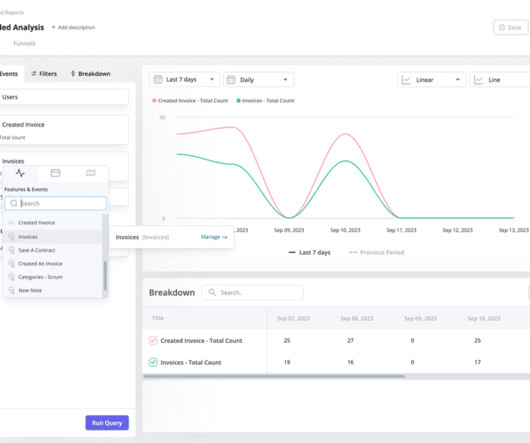Screen dimensions: 530x443
Task: Click the Created Invoice event card
Action: (64, 130)
